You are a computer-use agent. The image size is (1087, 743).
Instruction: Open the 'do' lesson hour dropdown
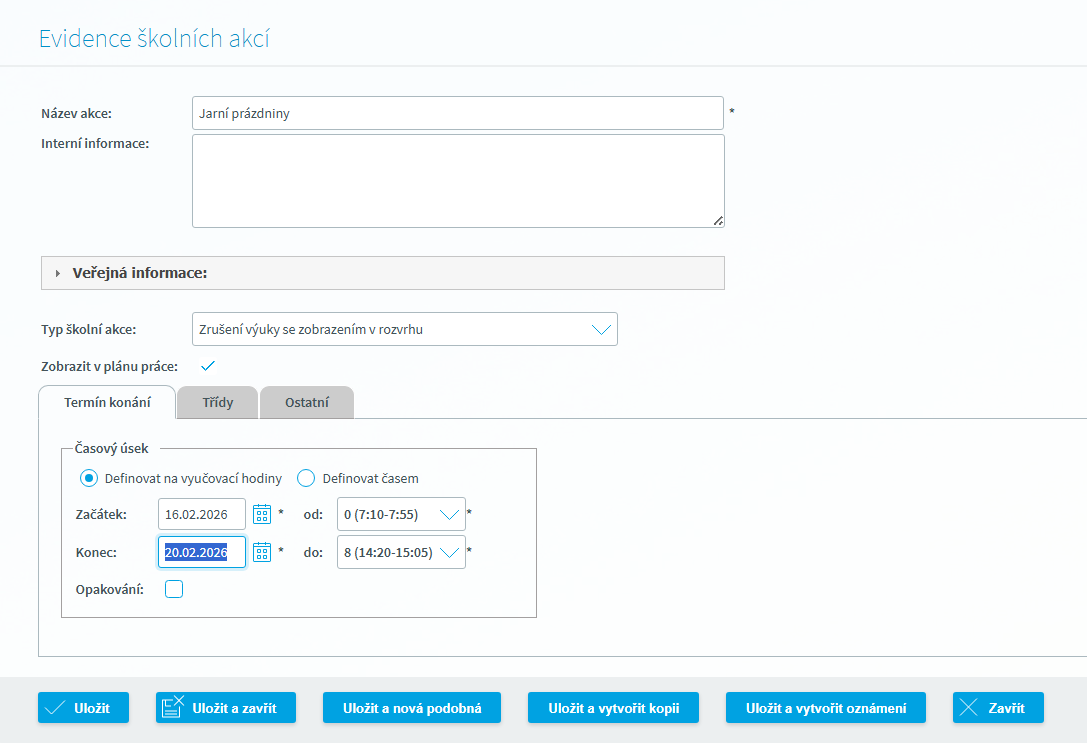click(450, 552)
